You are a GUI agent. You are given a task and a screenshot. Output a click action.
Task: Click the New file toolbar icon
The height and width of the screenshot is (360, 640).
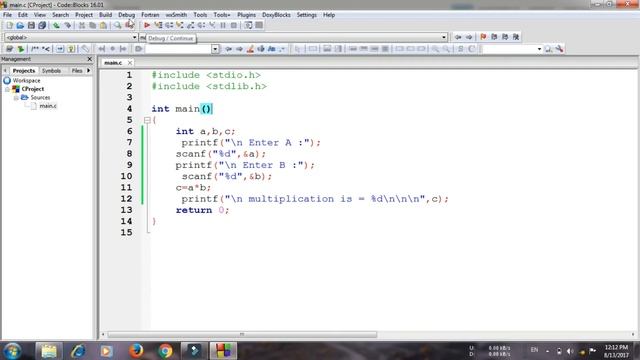pos(9,25)
